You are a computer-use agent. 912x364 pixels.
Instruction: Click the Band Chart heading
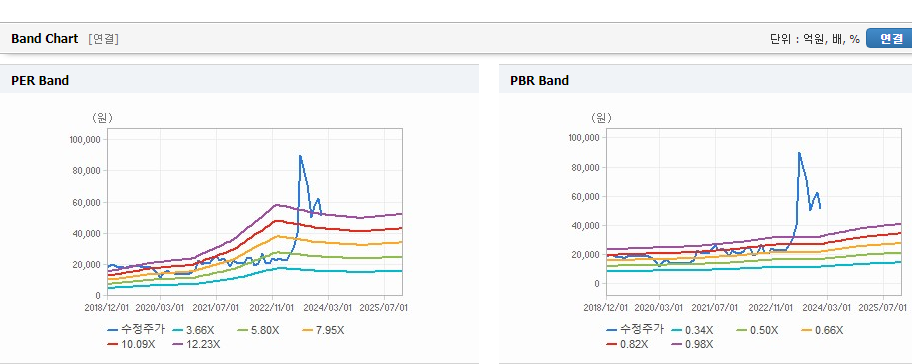pyautogui.click(x=44, y=39)
